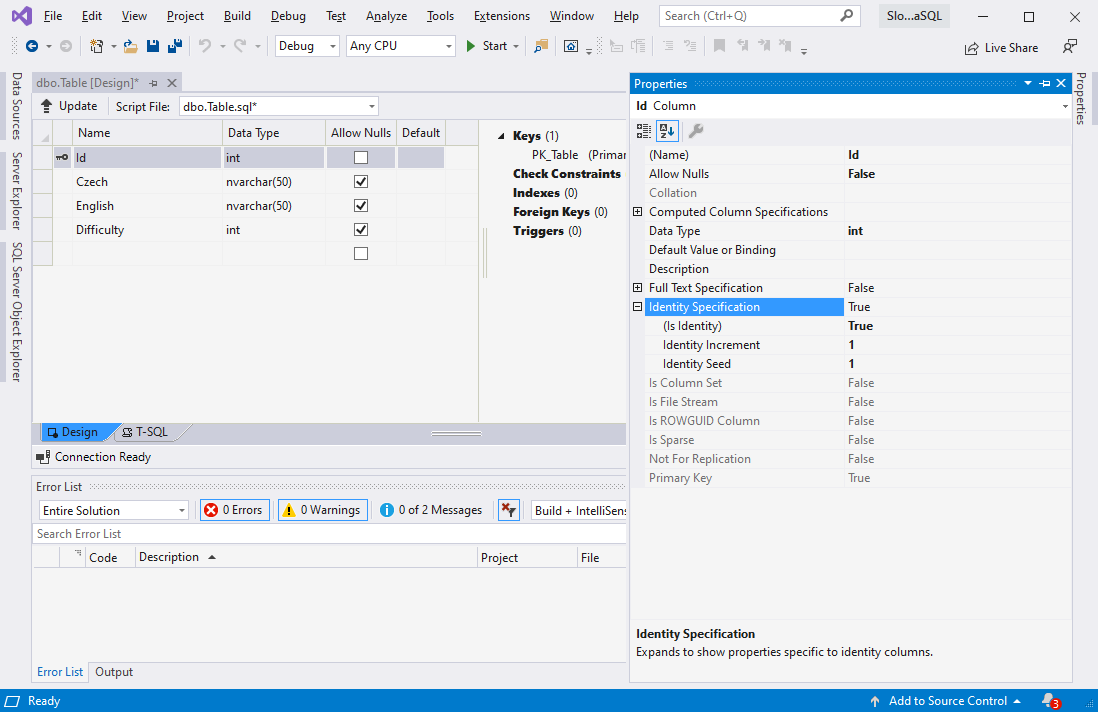Toggle the 0 Warnings filter button
This screenshot has width=1098, height=712.
(x=323, y=510)
